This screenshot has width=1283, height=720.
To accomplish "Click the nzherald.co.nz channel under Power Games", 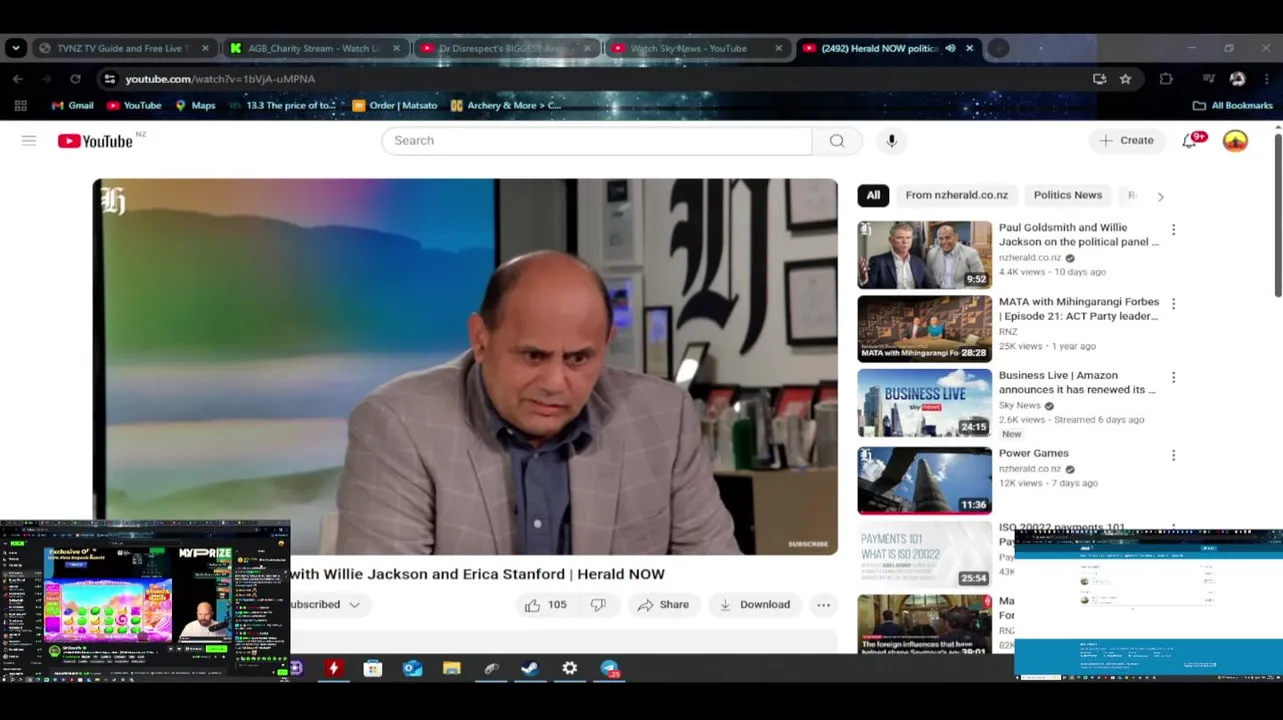I will coord(1029,469).
